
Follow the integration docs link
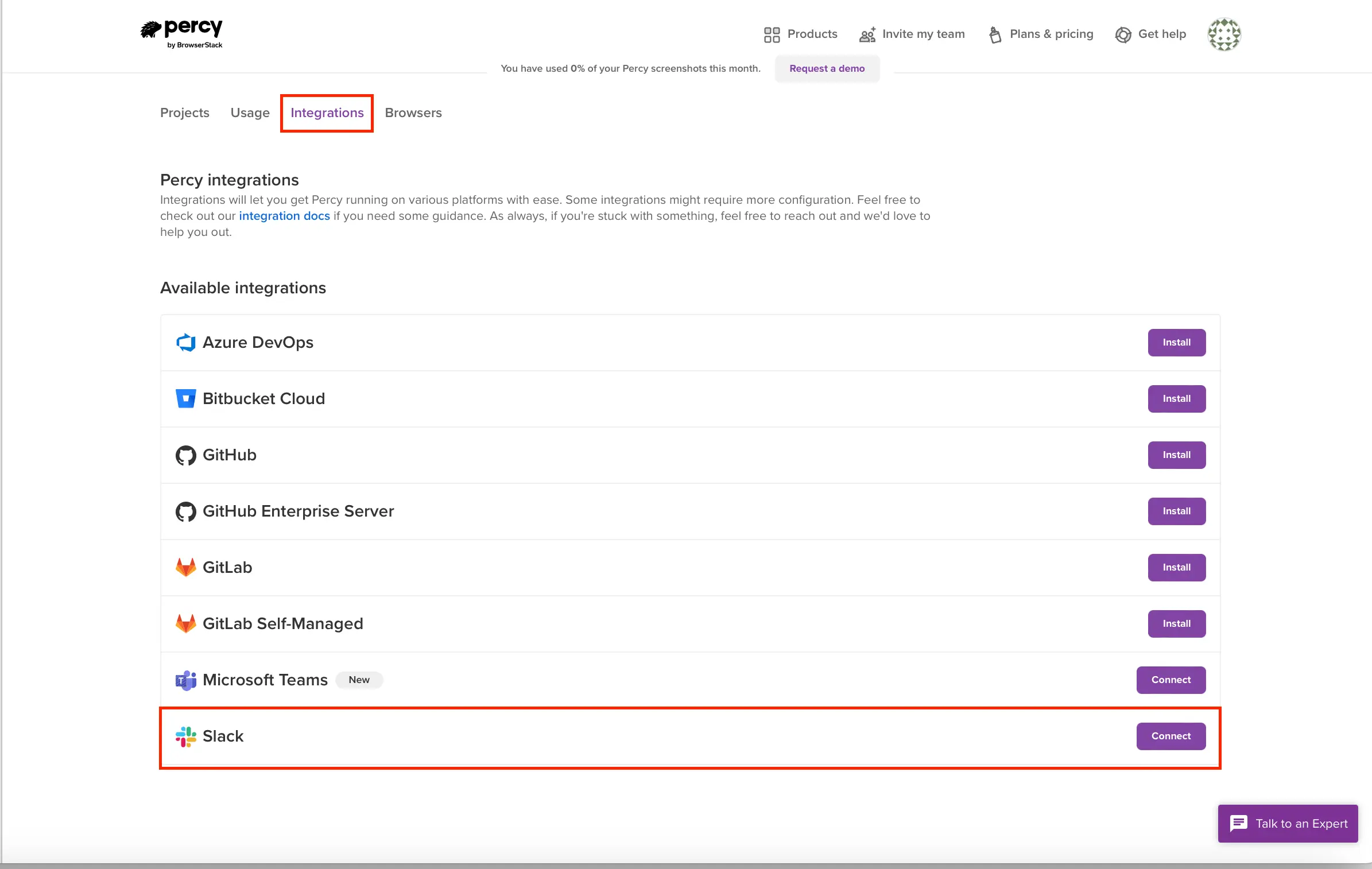coord(284,216)
